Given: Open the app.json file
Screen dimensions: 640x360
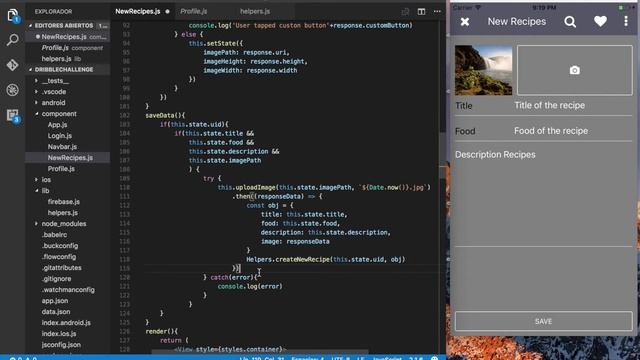Looking at the screenshot, I should coord(55,301).
